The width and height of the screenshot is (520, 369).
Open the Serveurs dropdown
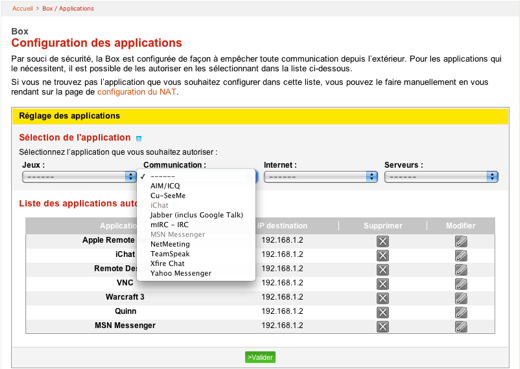point(441,177)
